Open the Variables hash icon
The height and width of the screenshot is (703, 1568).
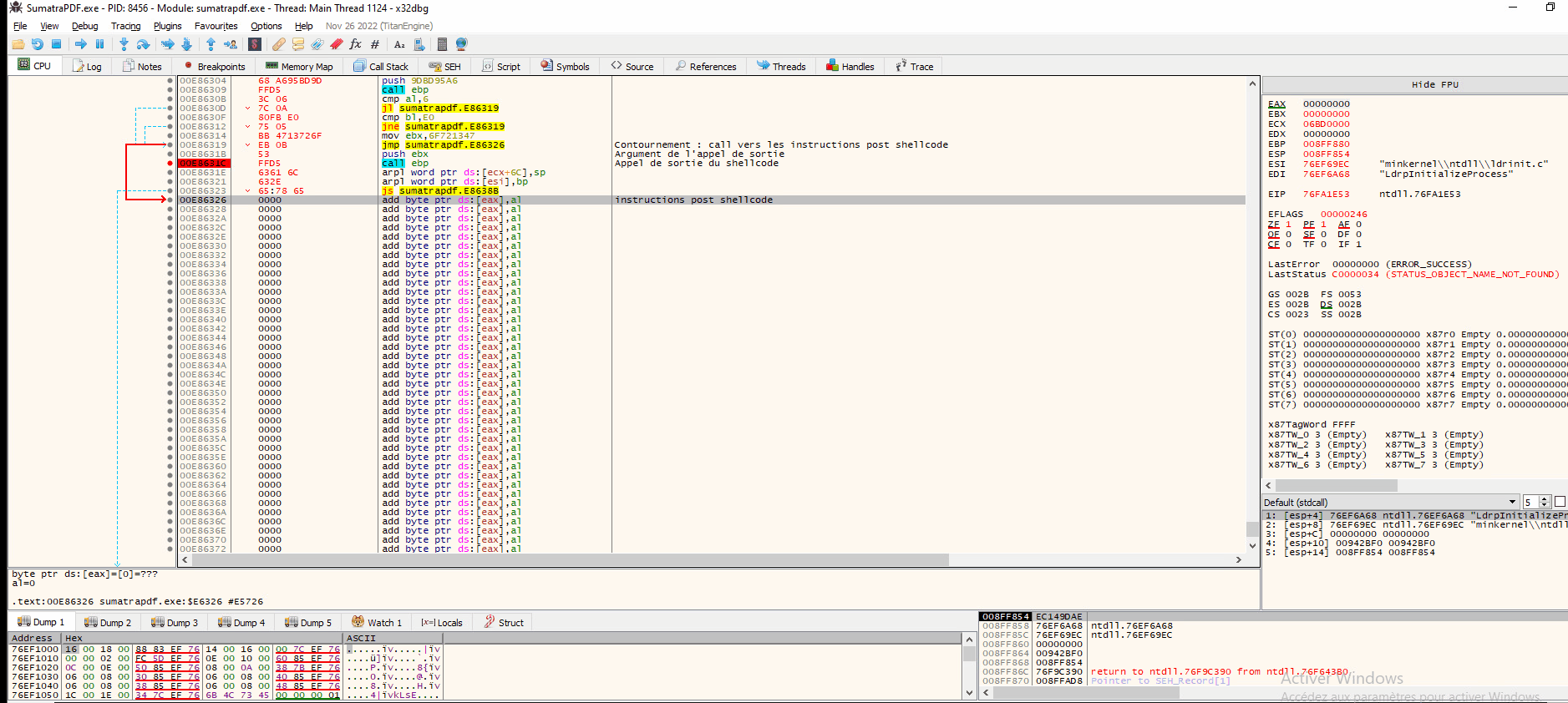pos(375,44)
